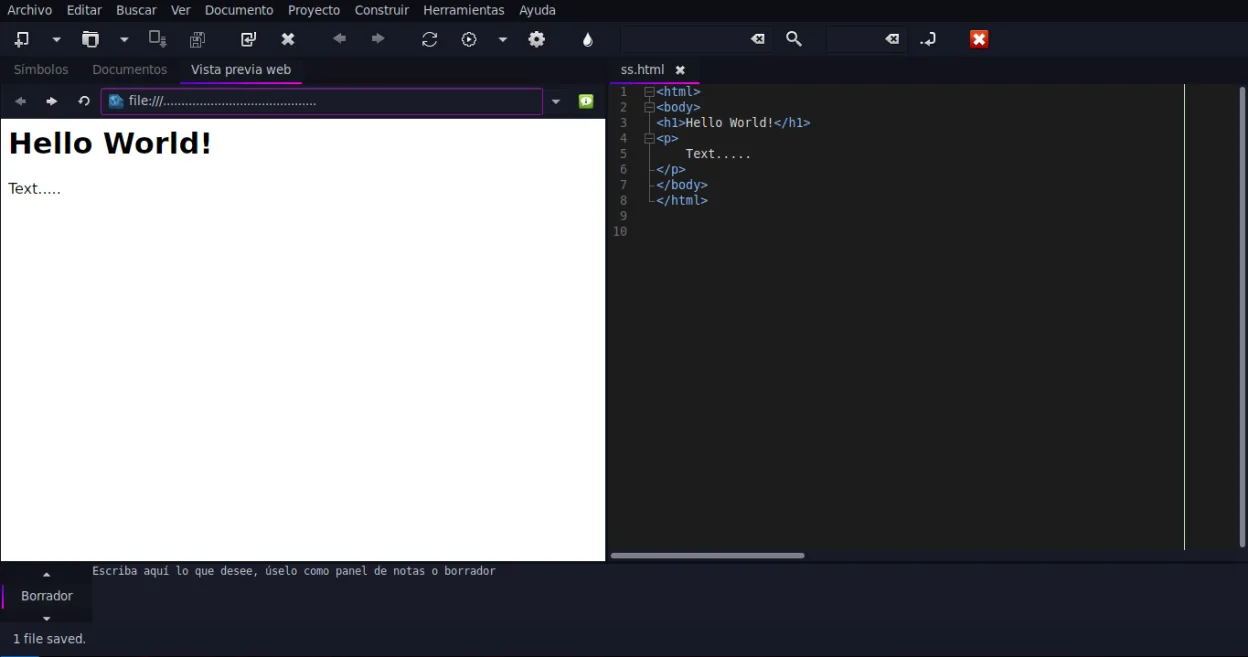The image size is (1248, 657).
Task: Click the '1 file saved.' status message
Action: pyautogui.click(x=49, y=639)
